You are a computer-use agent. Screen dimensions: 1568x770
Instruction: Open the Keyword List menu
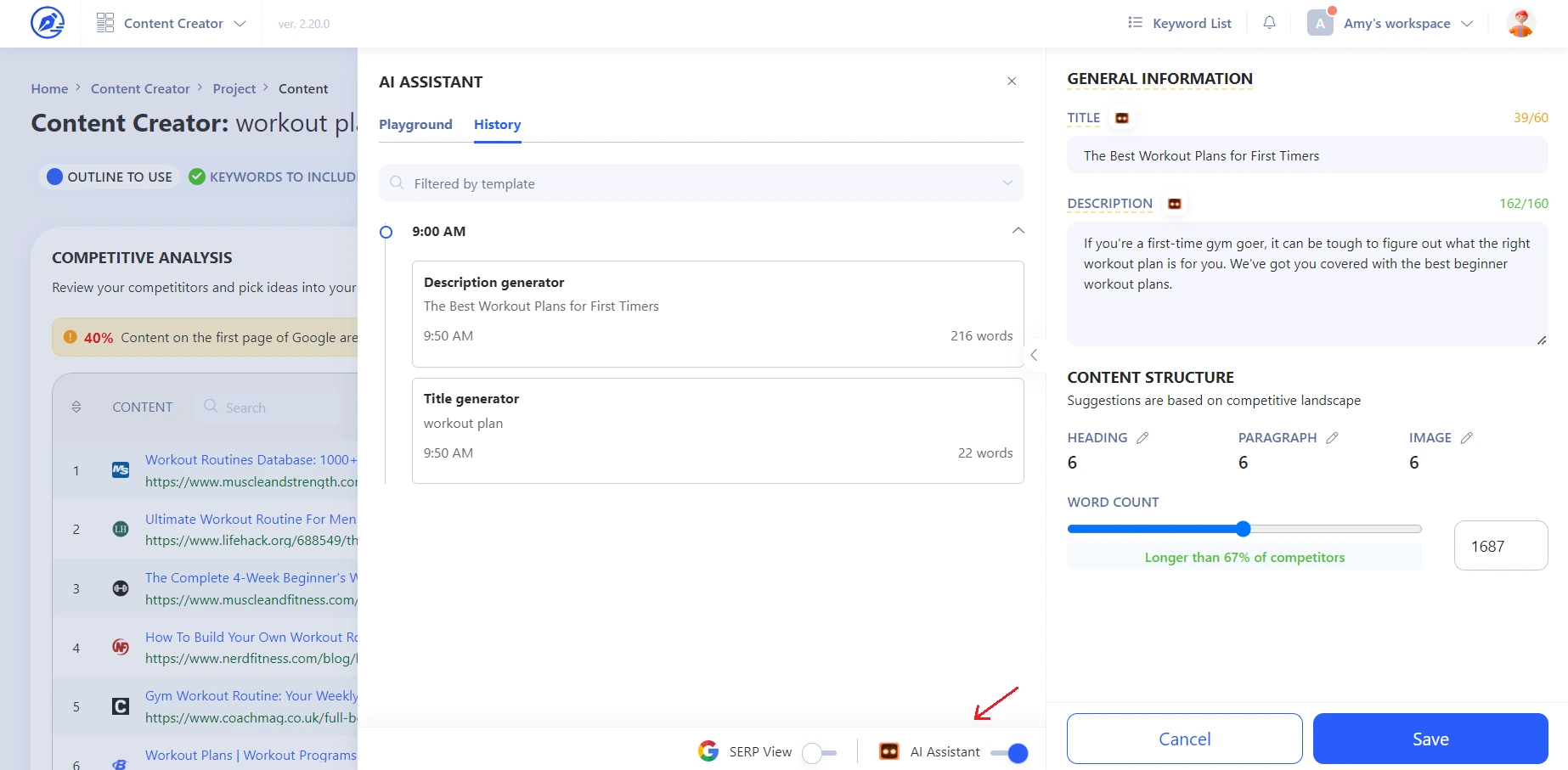tap(1180, 24)
